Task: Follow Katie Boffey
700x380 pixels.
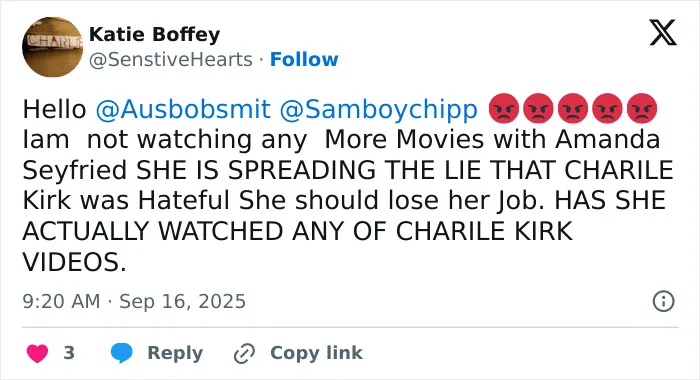Action: click(304, 59)
